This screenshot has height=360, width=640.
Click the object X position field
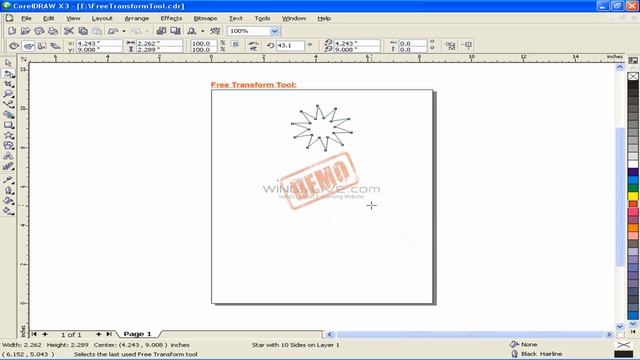tap(99, 43)
